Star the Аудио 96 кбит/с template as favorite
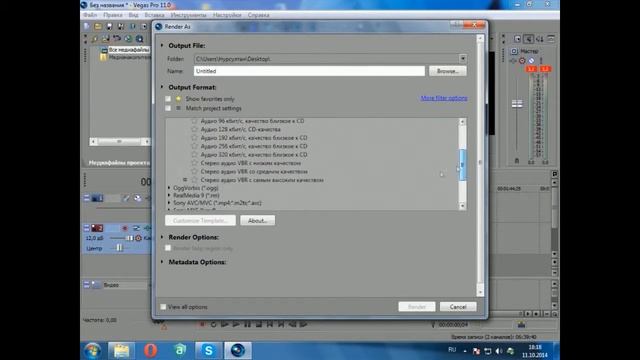This screenshot has height=360, width=640. [194, 121]
